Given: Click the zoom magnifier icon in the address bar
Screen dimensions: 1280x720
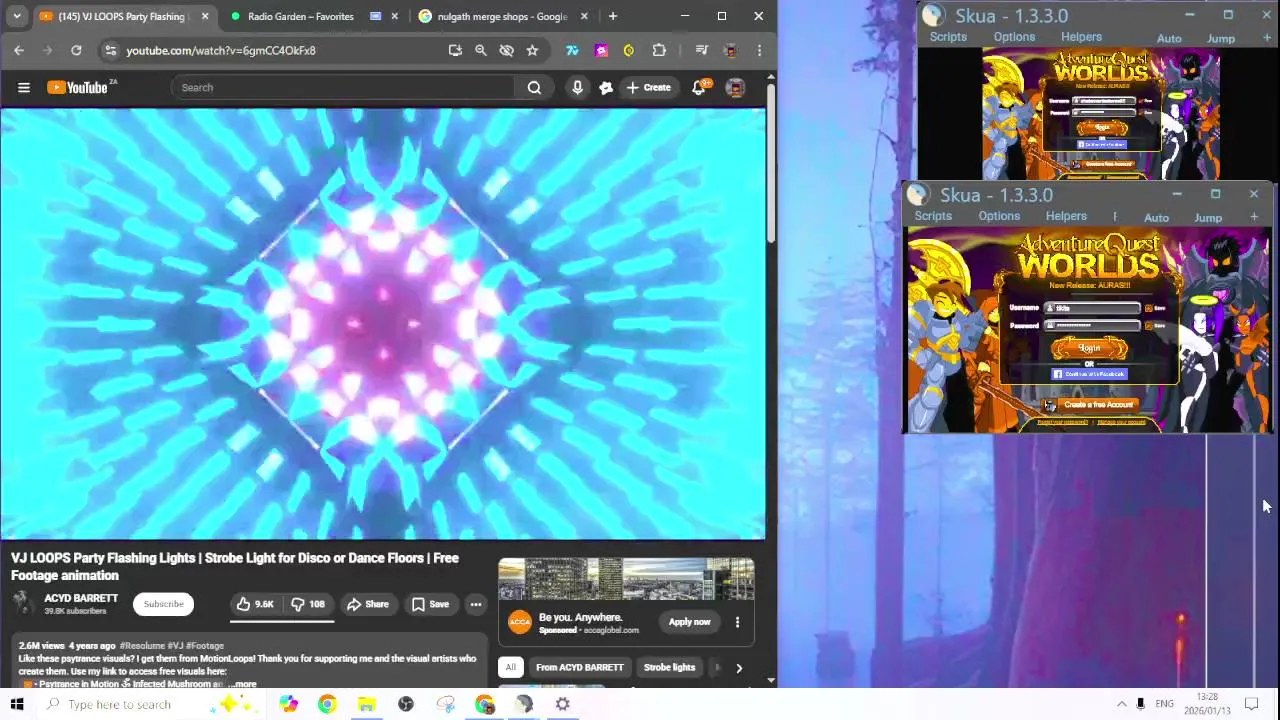Looking at the screenshot, I should pyautogui.click(x=481, y=50).
